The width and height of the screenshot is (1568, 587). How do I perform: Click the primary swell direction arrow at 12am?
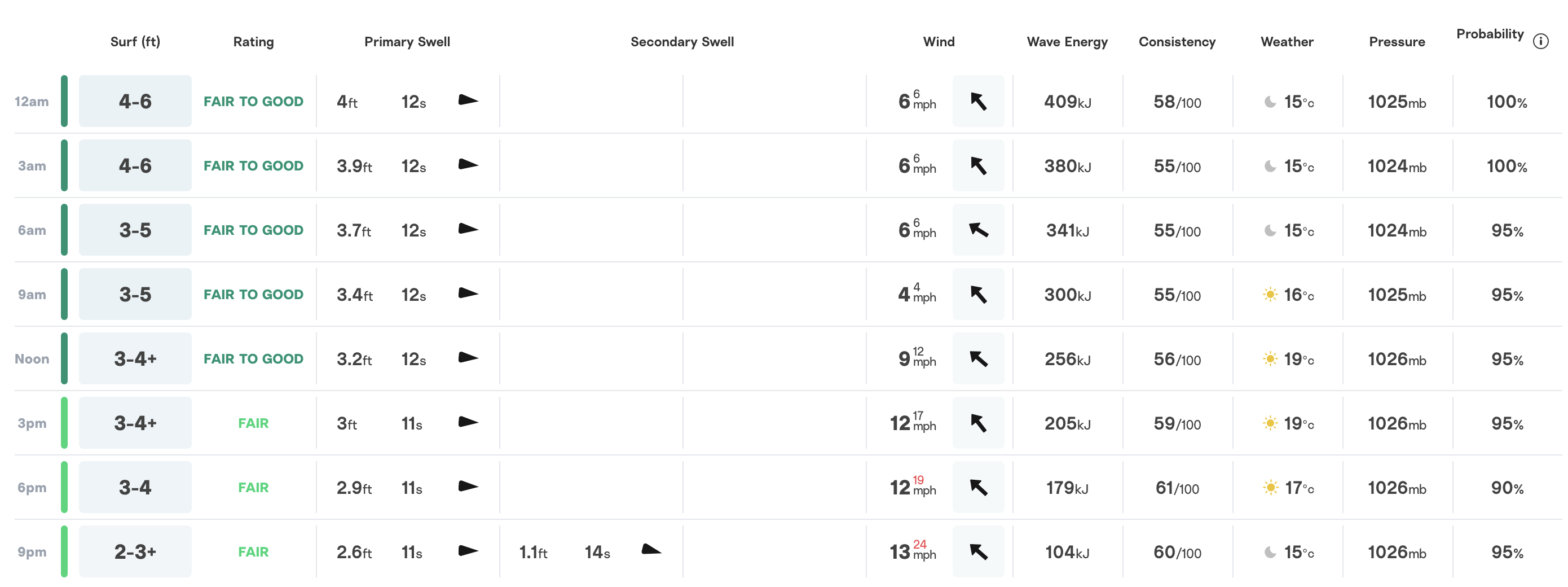pos(469,100)
